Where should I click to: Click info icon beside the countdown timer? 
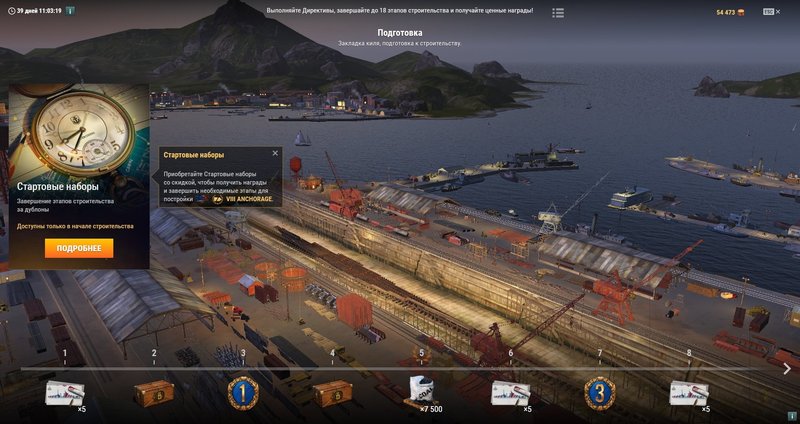tap(70, 11)
